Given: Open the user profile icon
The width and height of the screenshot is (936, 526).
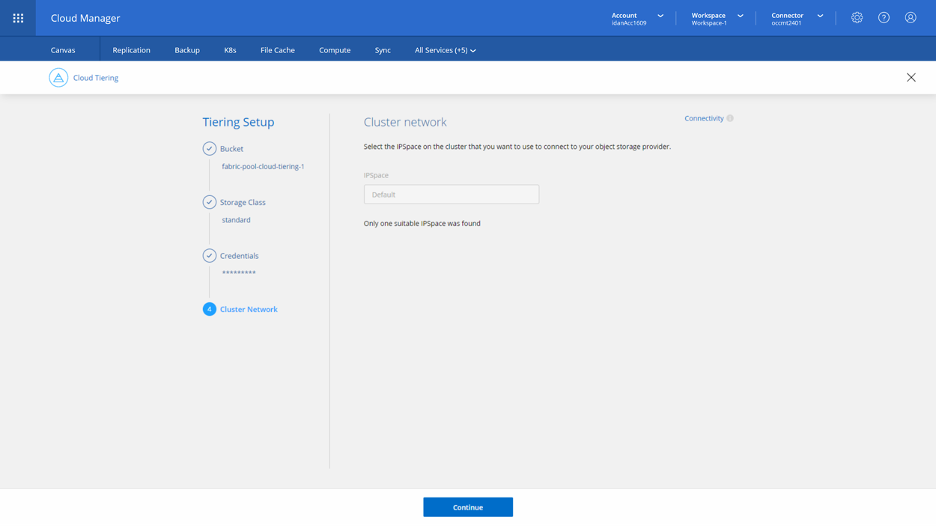Looking at the screenshot, I should pyautogui.click(x=910, y=18).
